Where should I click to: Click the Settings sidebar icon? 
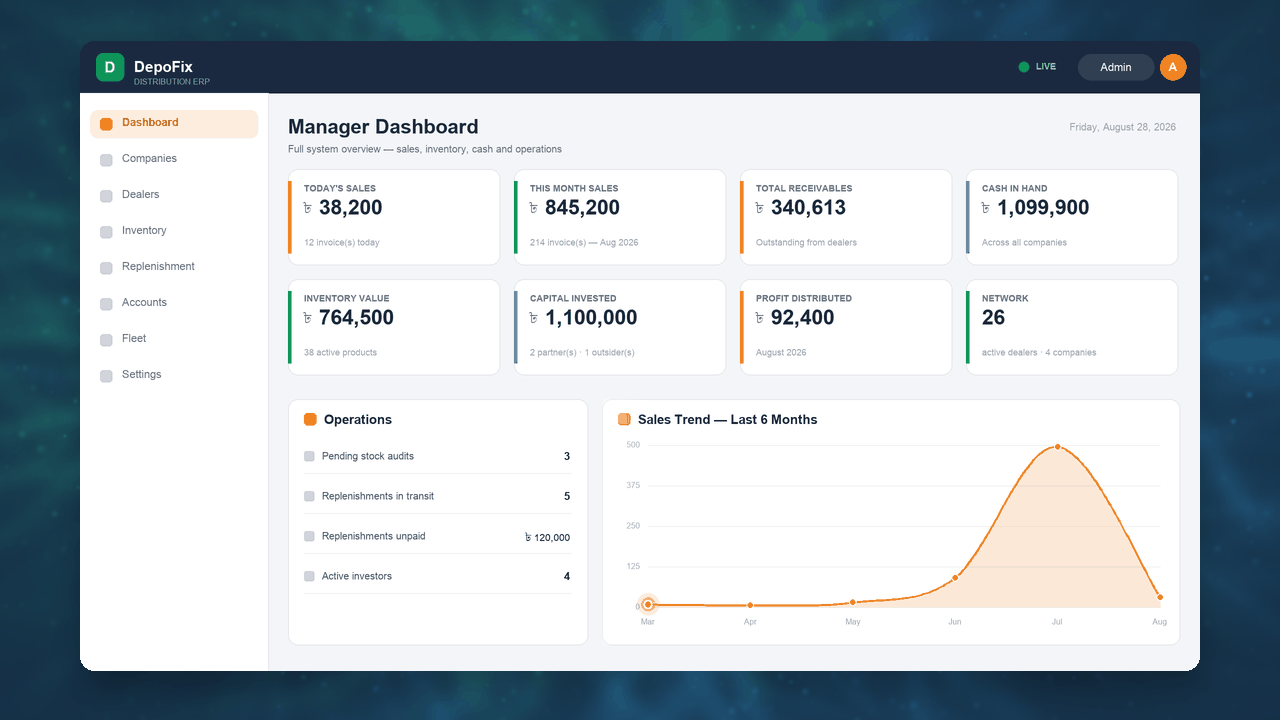[106, 376]
